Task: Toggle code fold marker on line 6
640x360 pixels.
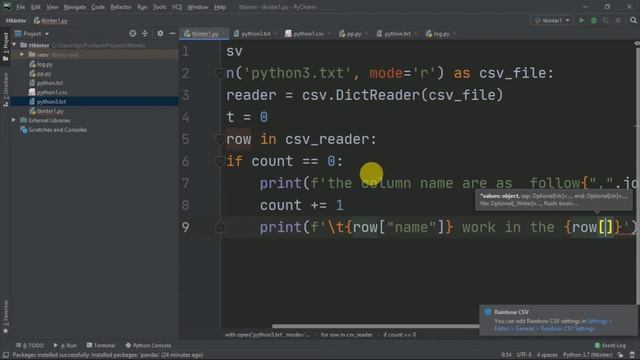Action: pyautogui.click(x=220, y=161)
